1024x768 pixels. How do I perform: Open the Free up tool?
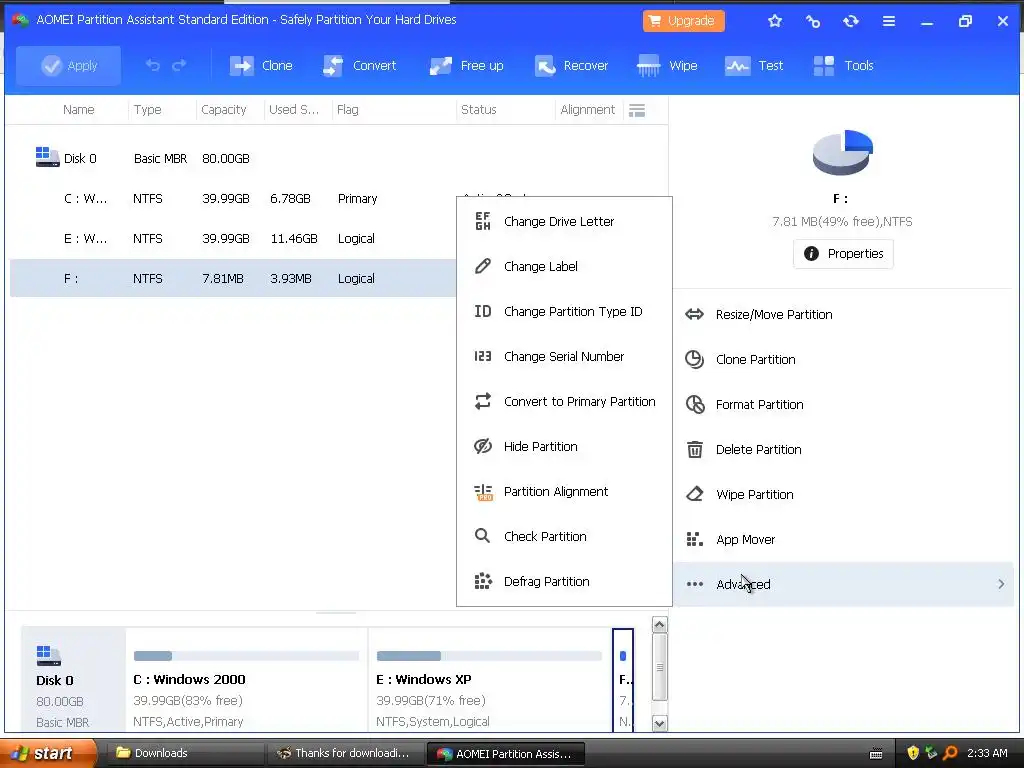(466, 66)
